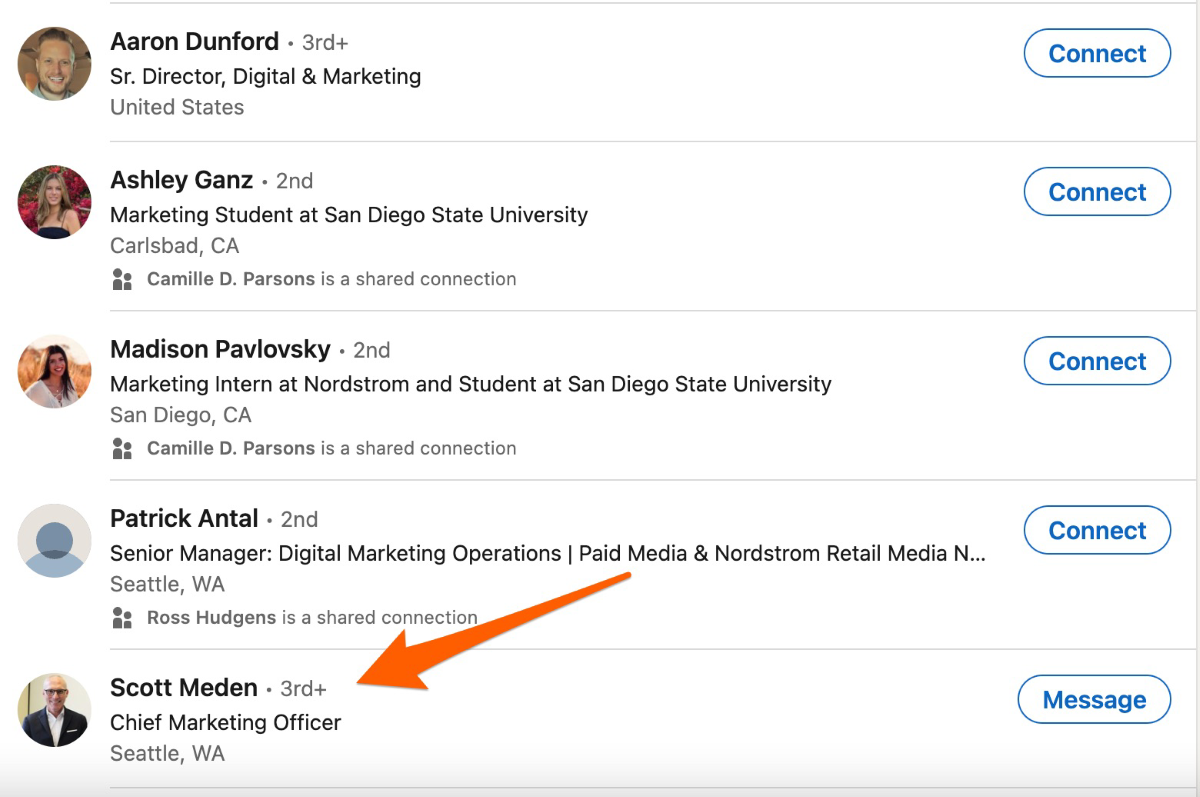This screenshot has width=1200, height=797.
Task: Open Madison Pavlovsky's name link
Action: [x=220, y=349]
